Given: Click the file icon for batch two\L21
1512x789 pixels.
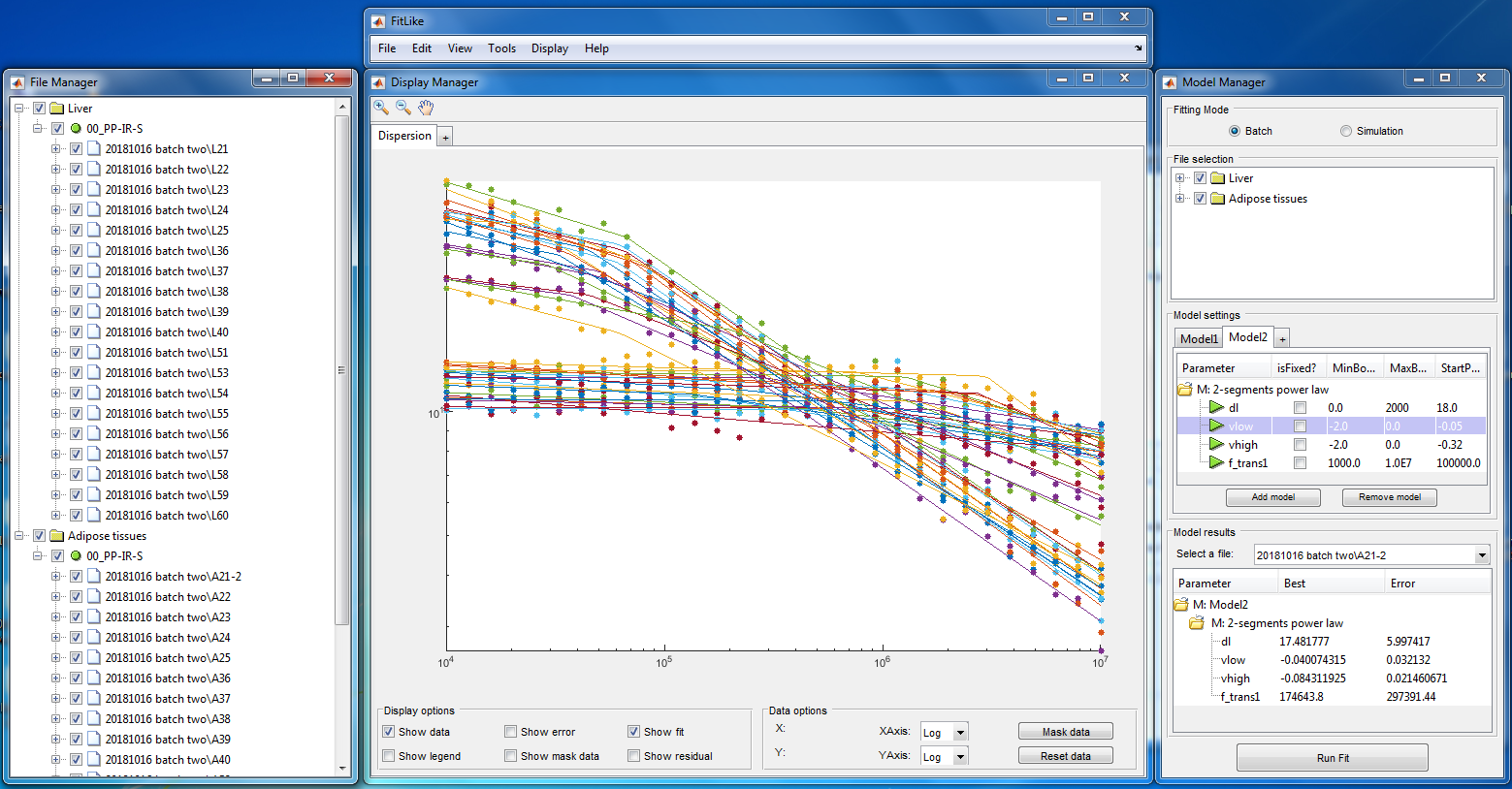Looking at the screenshot, I should click(94, 149).
